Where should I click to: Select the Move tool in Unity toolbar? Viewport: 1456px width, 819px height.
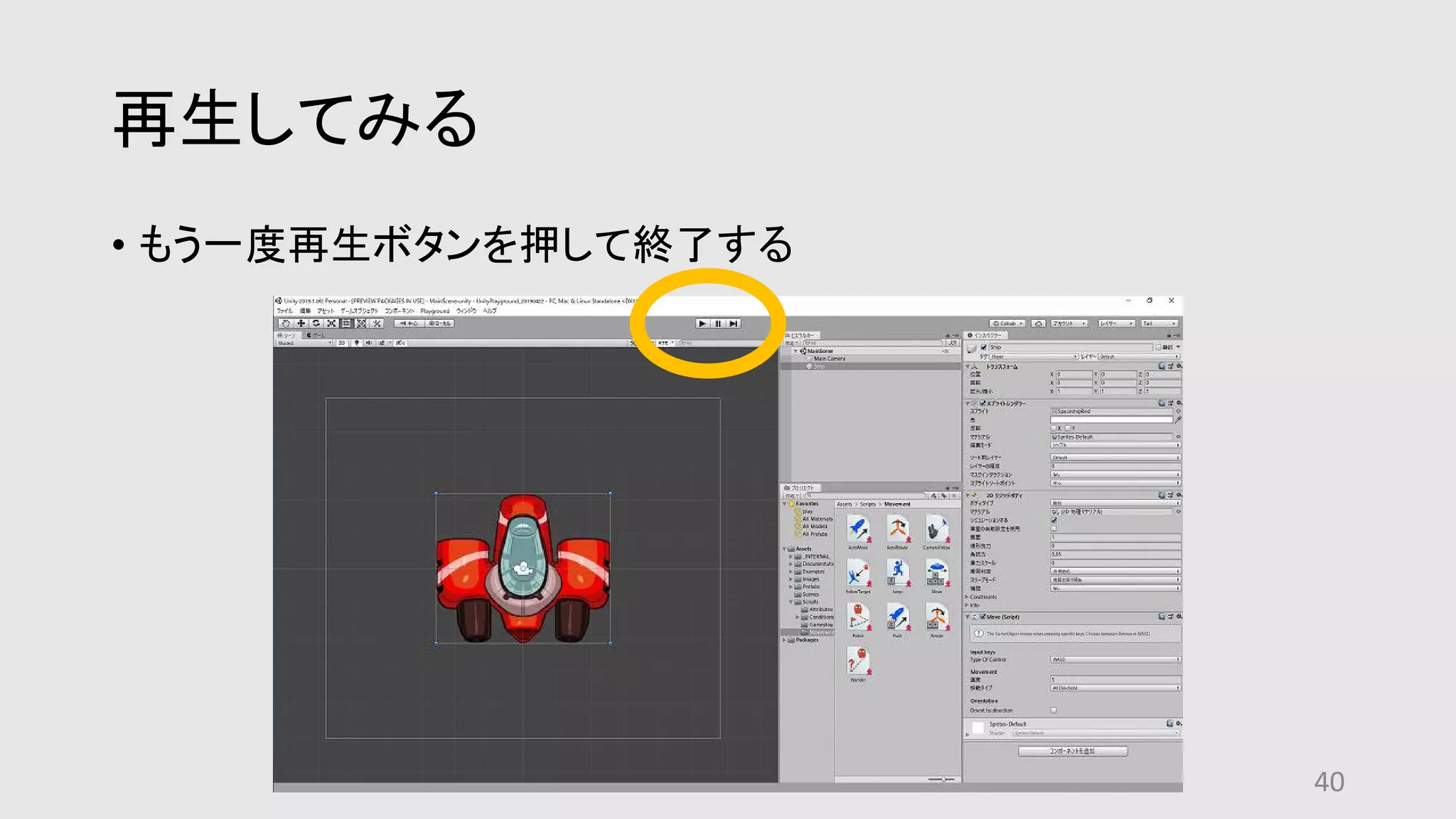301,323
